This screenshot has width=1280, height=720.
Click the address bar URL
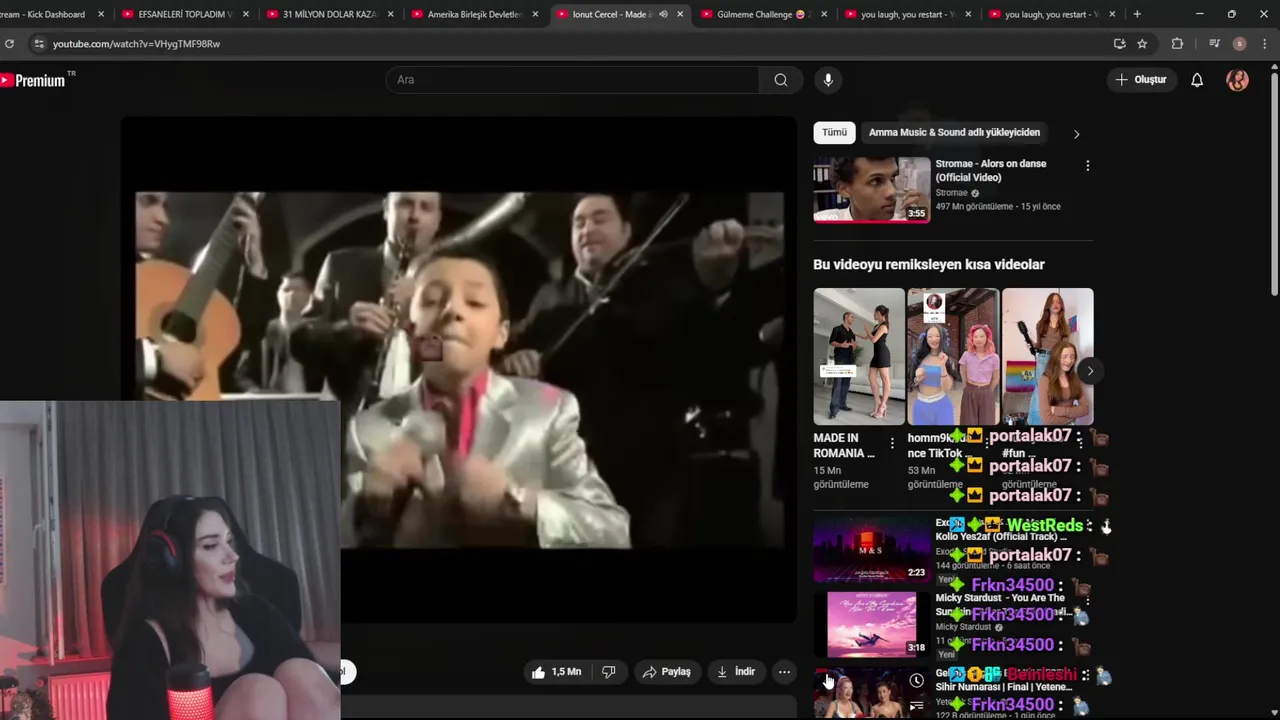point(136,44)
